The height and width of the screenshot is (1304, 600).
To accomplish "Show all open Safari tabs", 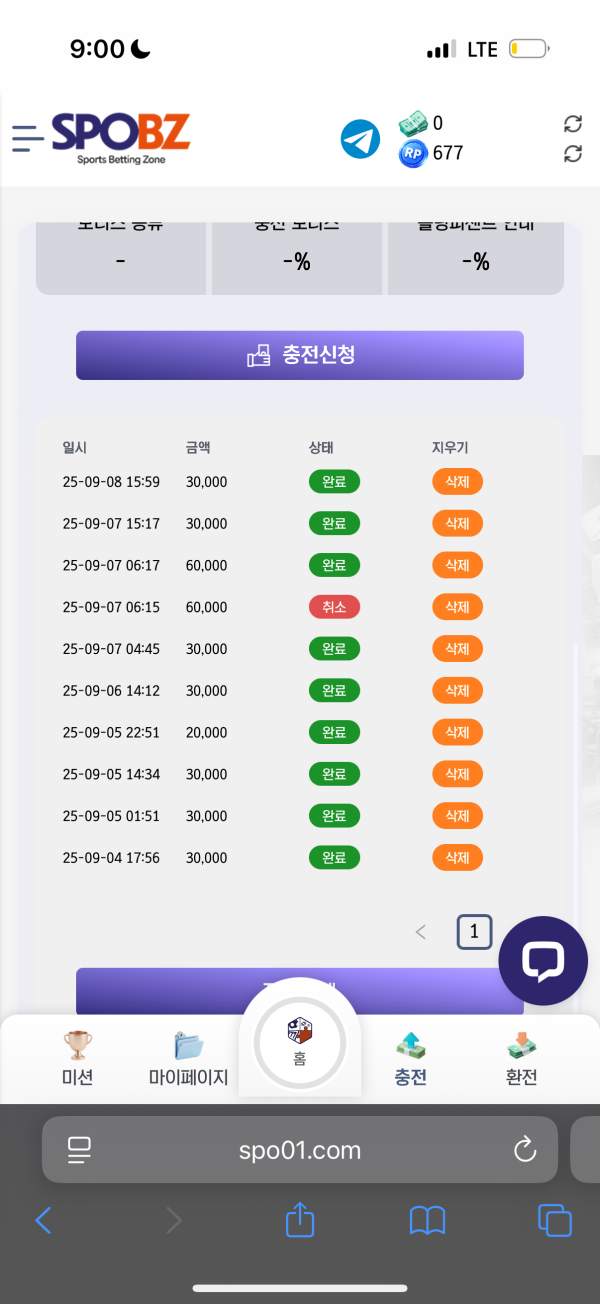I will 553,1220.
